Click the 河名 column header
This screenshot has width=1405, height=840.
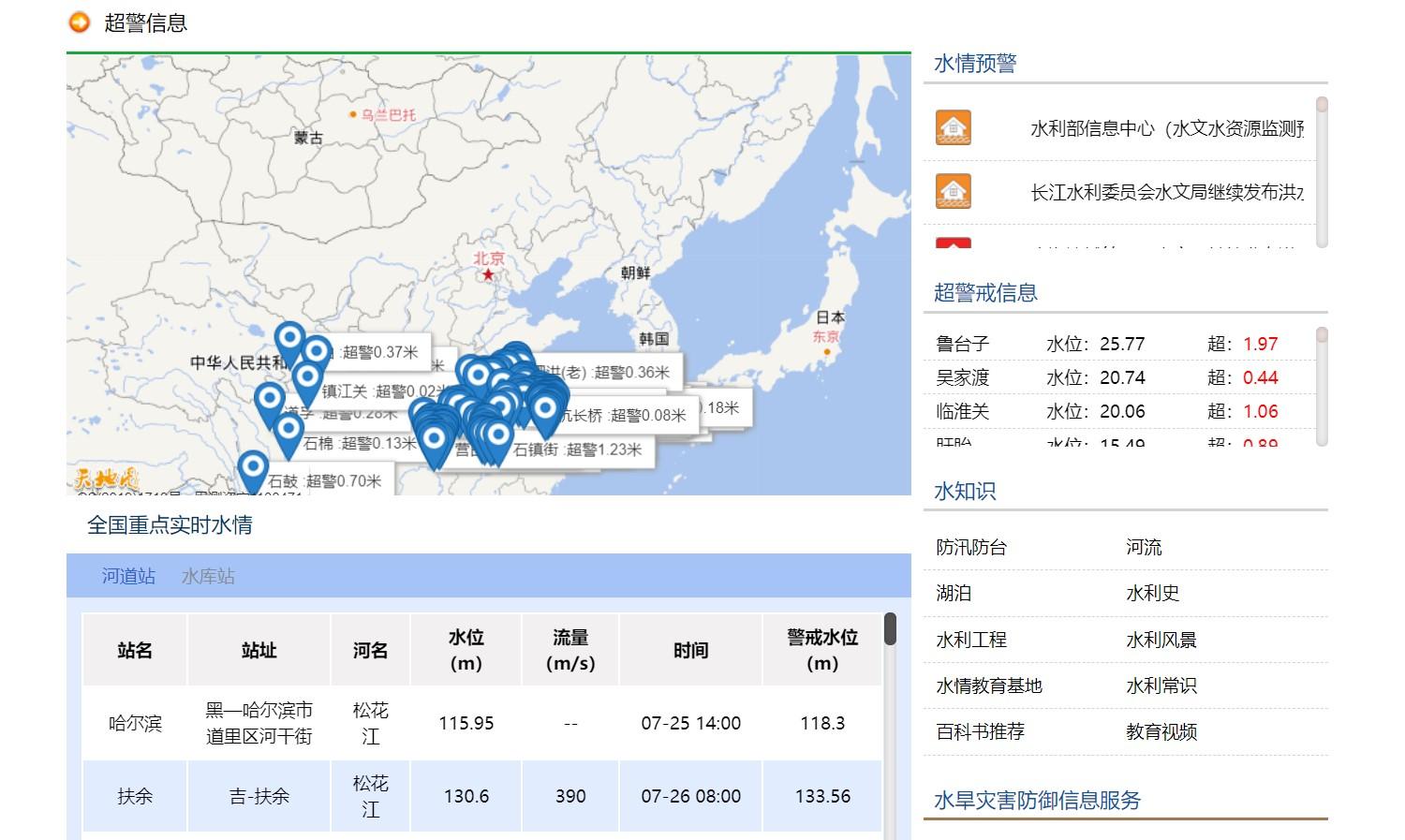[370, 650]
